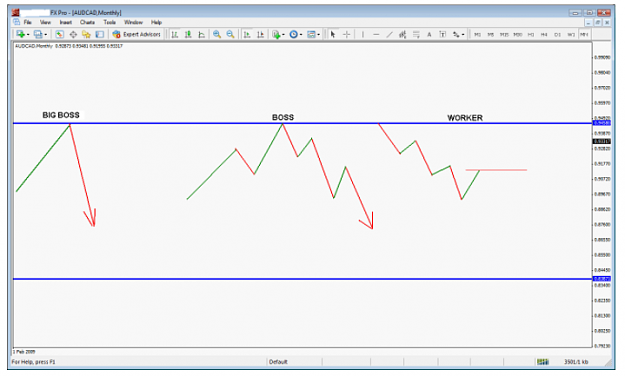Toggle the Terminal panel icon
Image resolution: width=625 pixels, height=376 pixels.
100,34
